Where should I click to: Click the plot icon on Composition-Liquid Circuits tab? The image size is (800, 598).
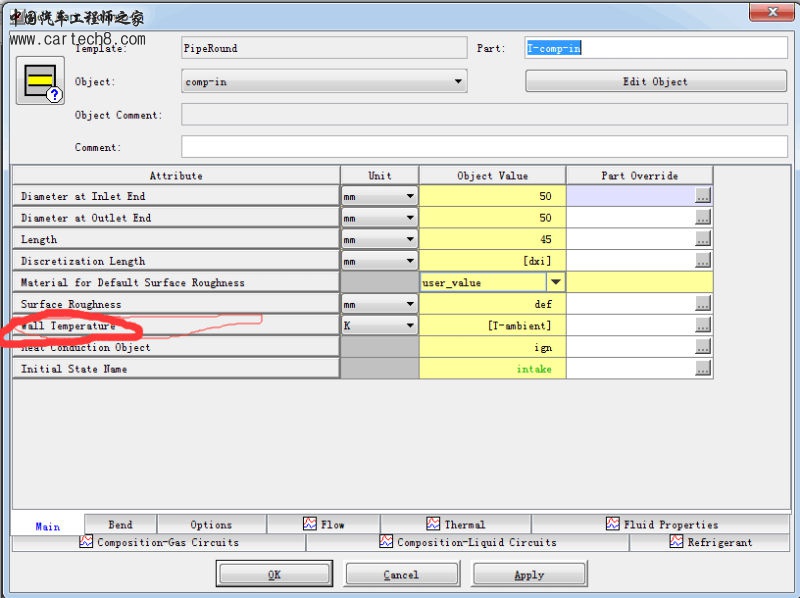[386, 541]
